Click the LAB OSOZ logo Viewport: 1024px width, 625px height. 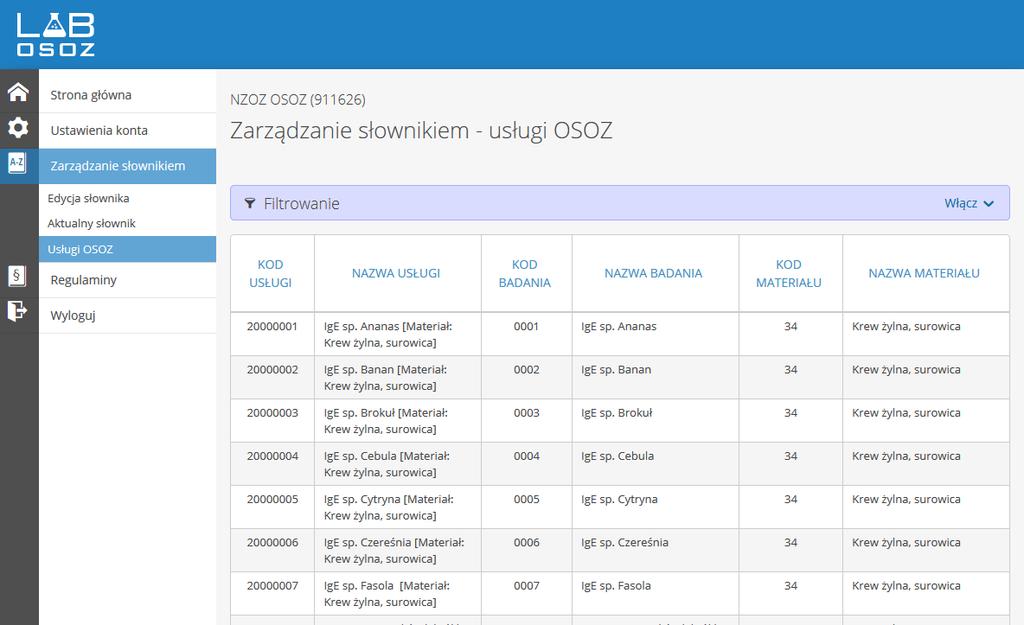(x=56, y=35)
